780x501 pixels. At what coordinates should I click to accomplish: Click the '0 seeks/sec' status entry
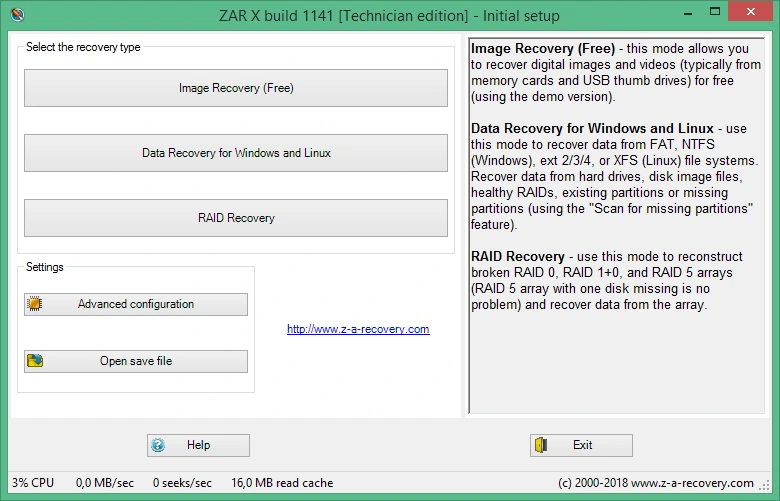point(182,483)
